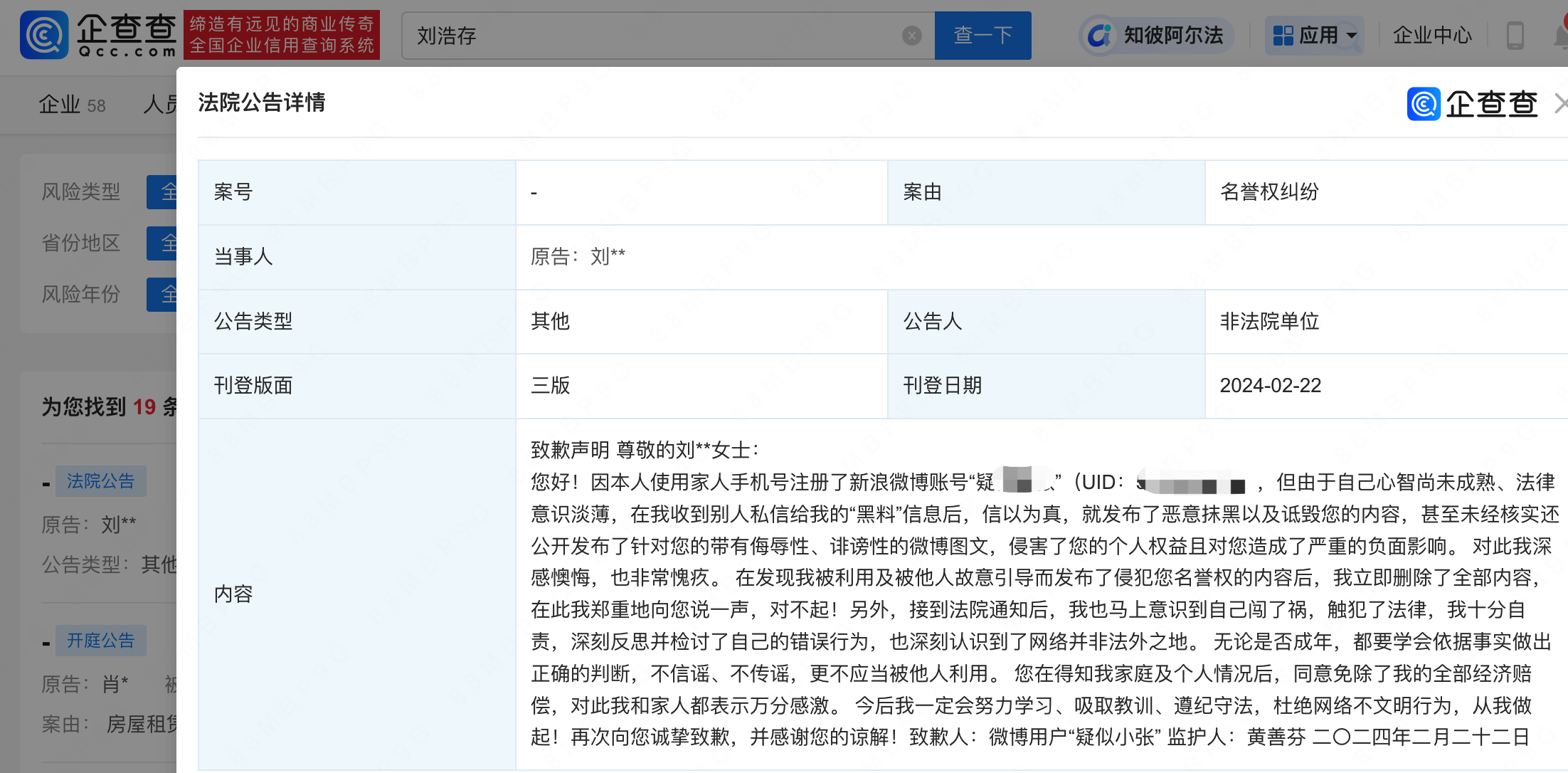Screen dimensions: 1568x773
Task: Open the 法院公告 result tag
Action: coord(100,481)
